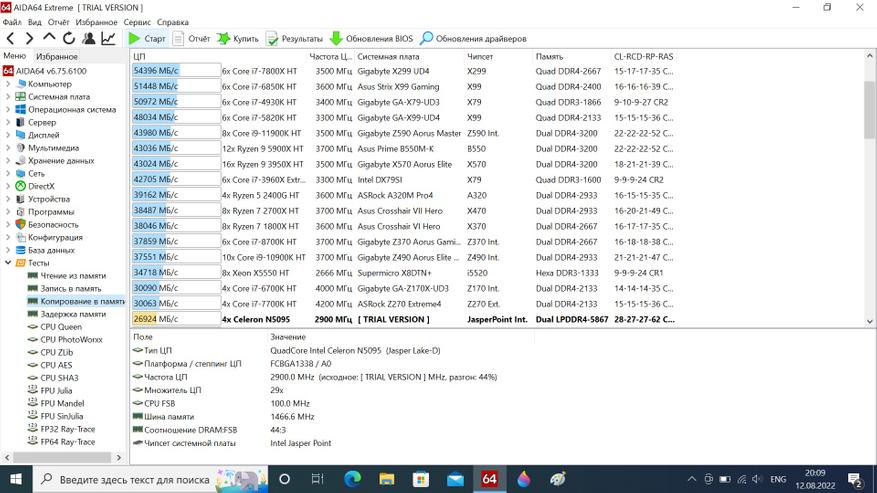
Task: Expand the DirectX tree node
Action: pyautogui.click(x=8, y=186)
